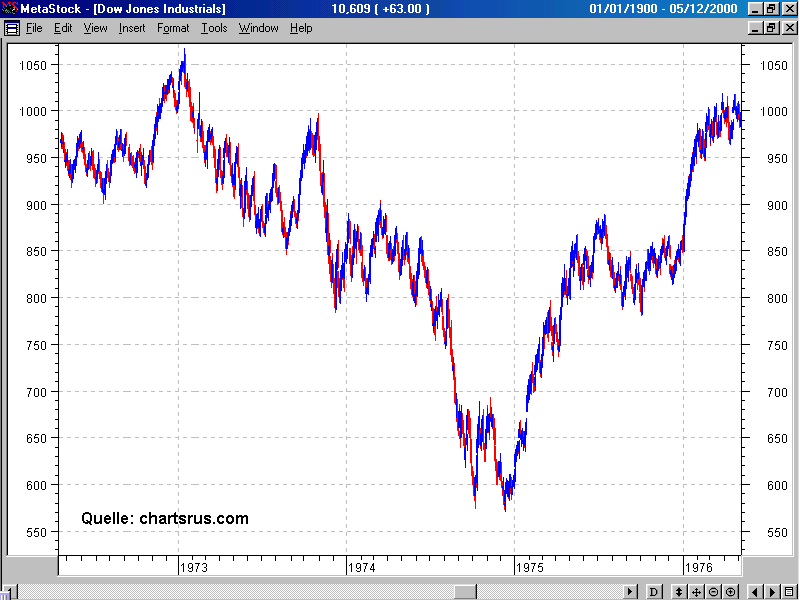Open the Window menu
This screenshot has width=800, height=600.
258,28
